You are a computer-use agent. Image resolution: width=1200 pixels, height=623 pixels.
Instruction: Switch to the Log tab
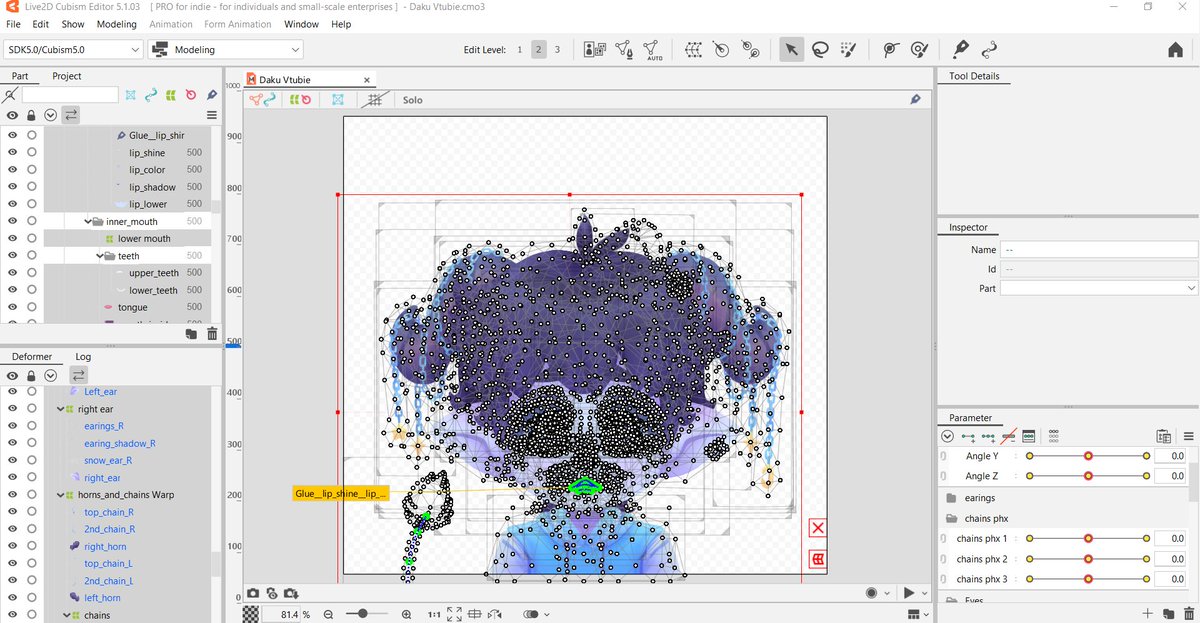pos(83,356)
